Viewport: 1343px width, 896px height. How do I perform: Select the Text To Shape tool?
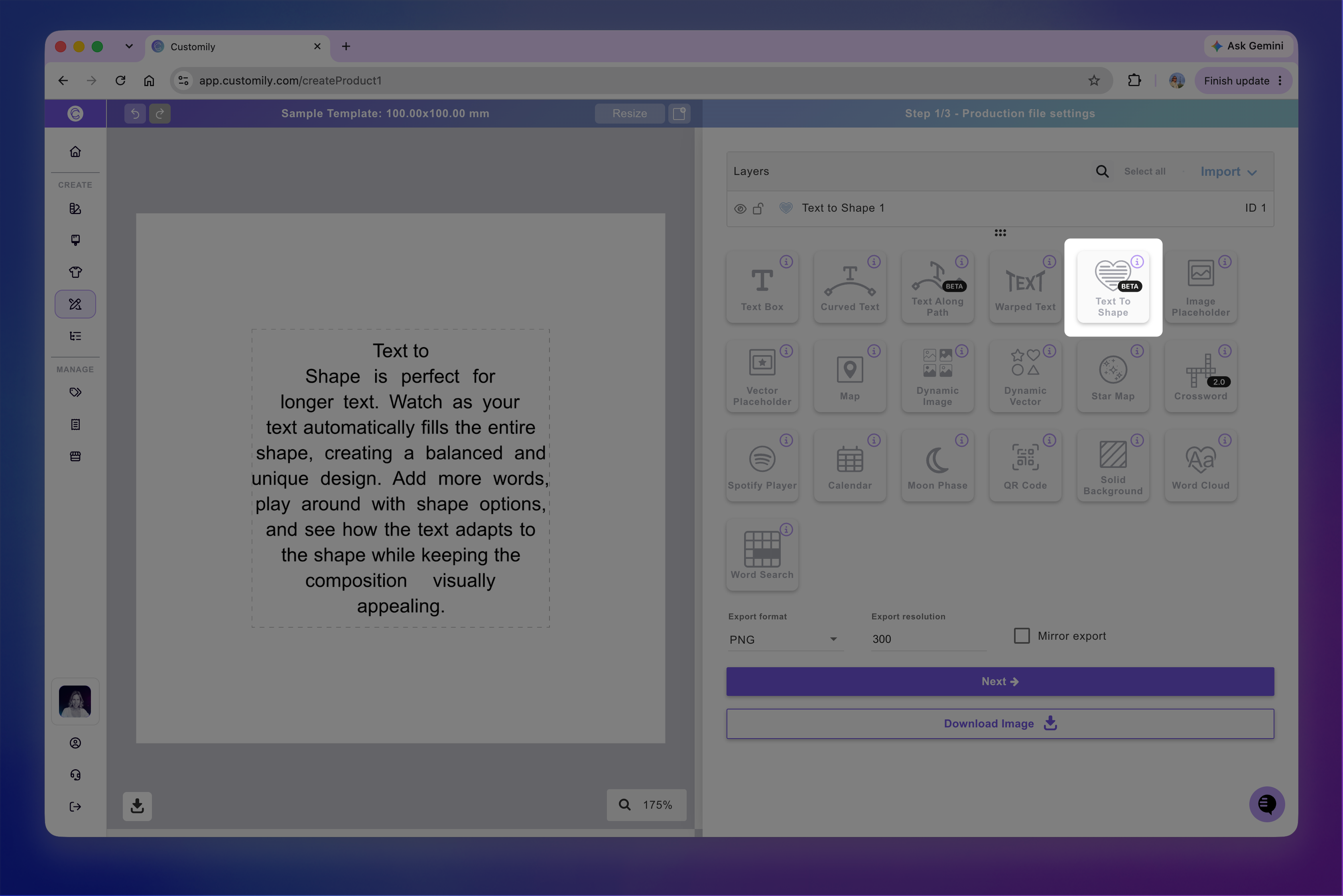click(1113, 287)
